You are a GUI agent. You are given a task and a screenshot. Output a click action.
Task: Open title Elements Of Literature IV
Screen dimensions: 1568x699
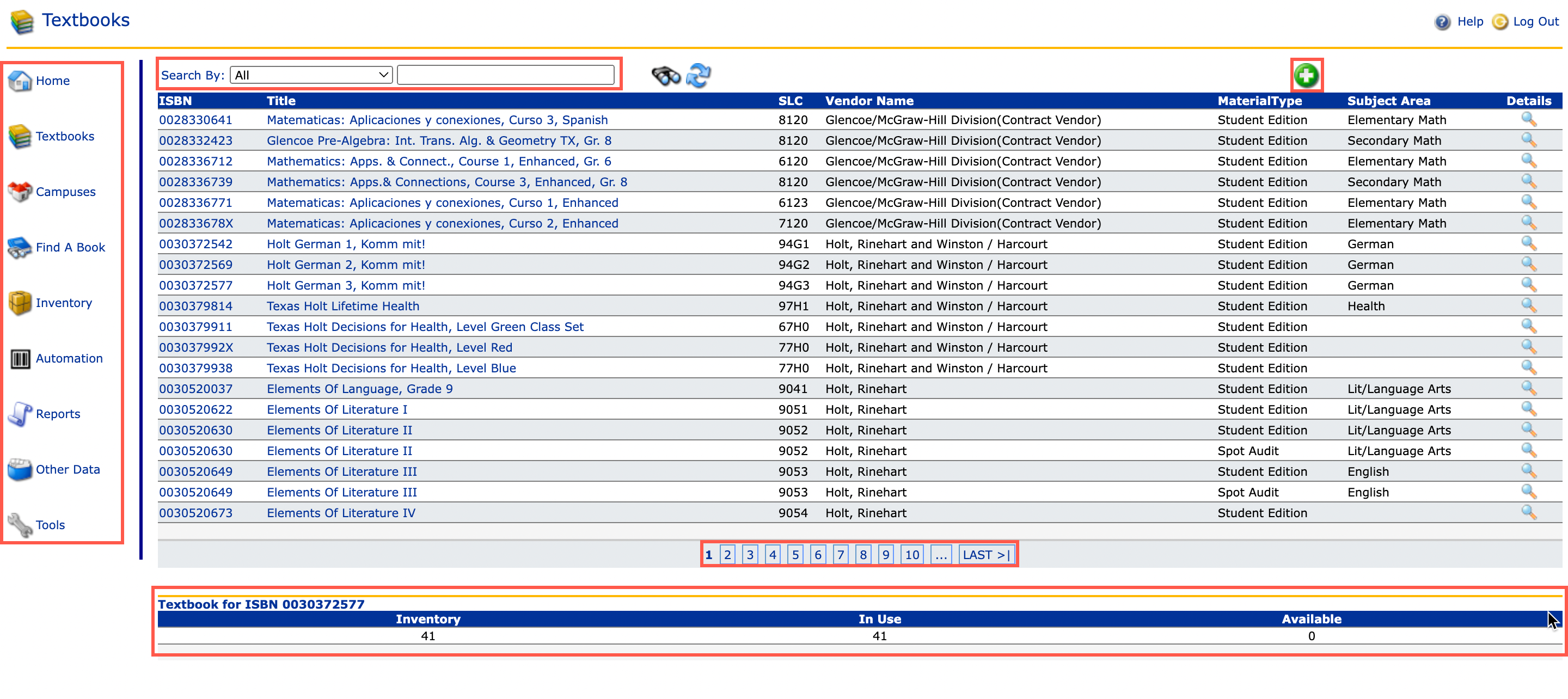coord(341,513)
